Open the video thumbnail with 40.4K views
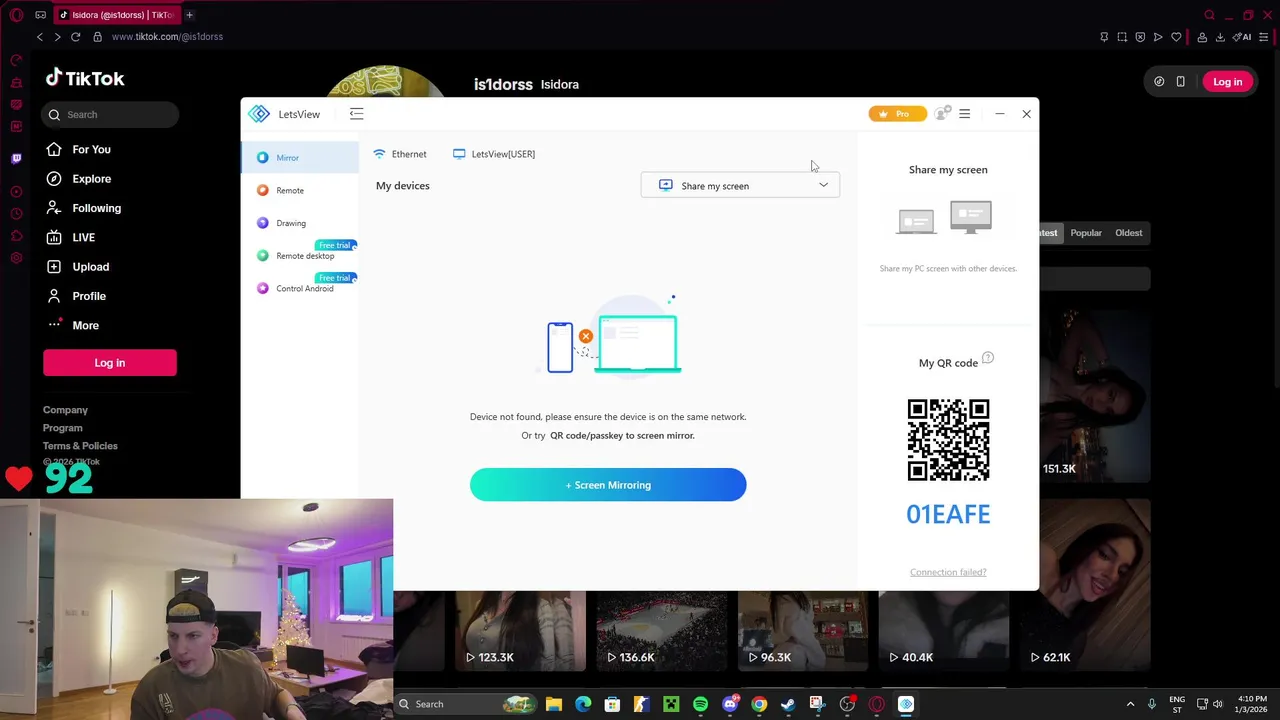1280x720 pixels. [944, 629]
